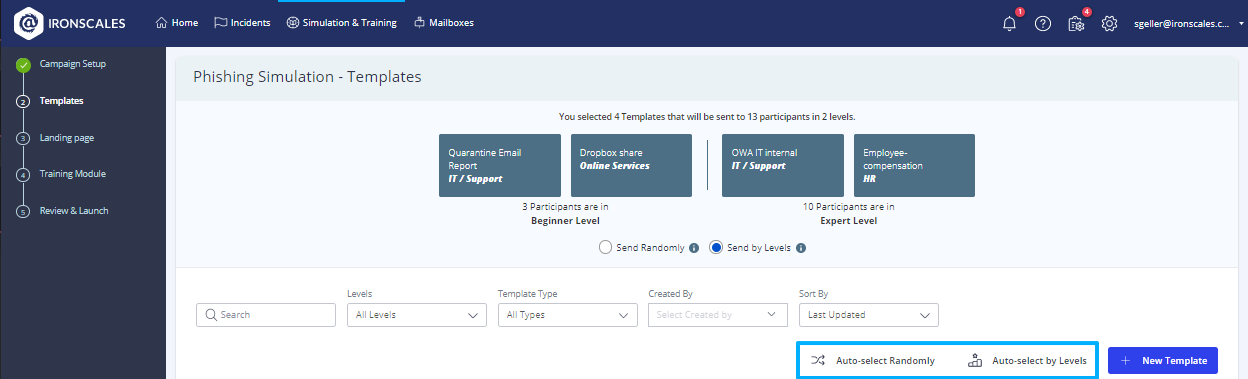Open Mailboxes in top navigation
This screenshot has height=379, width=1248.
coord(443,23)
